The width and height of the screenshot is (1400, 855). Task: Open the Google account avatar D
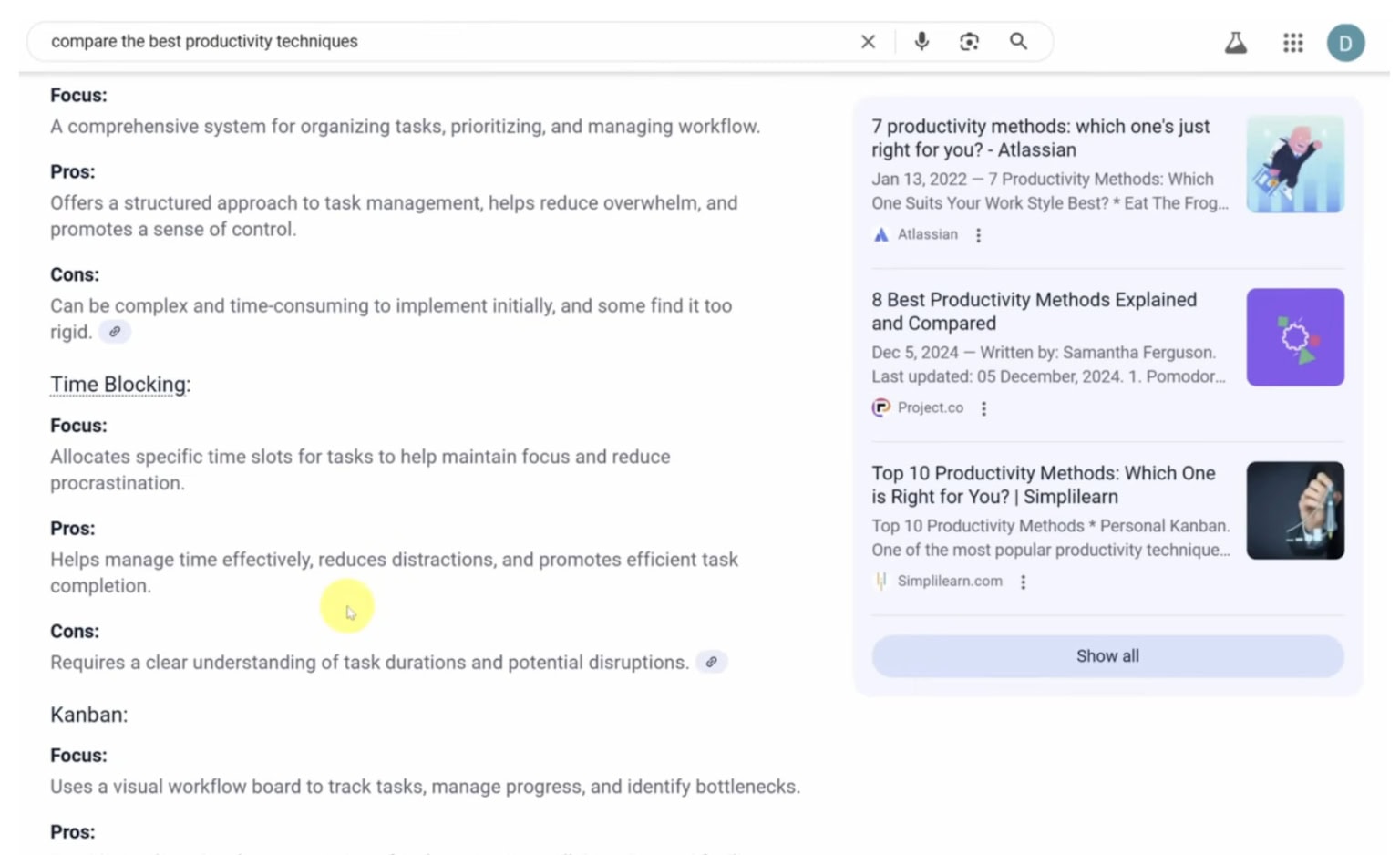pyautogui.click(x=1344, y=43)
